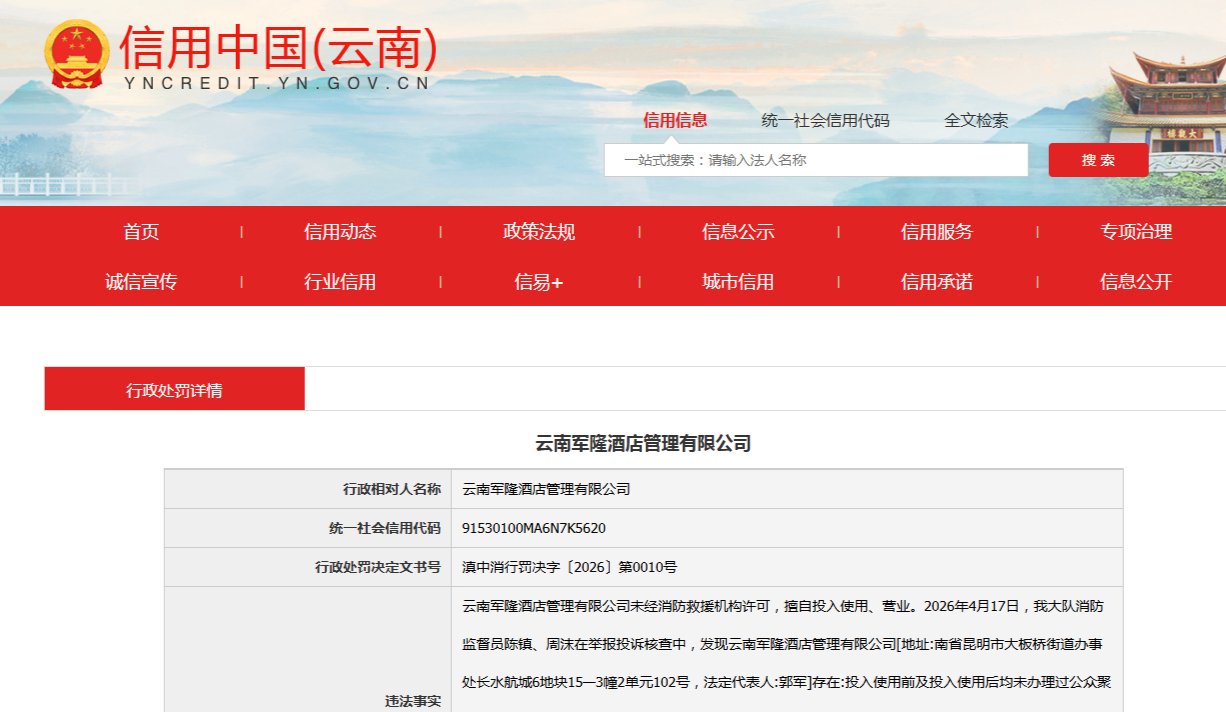Click the 云南军隆酒店管理有限公司 heading
Viewport: 1226px width, 712px height.
click(643, 444)
